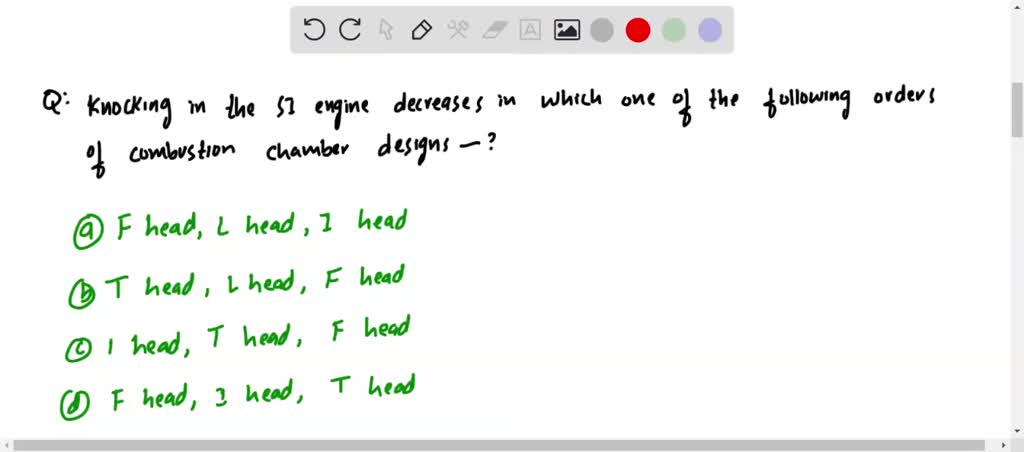Click the undo arrow icon
Image resolution: width=1024 pixels, height=452 pixels.
click(x=314, y=30)
